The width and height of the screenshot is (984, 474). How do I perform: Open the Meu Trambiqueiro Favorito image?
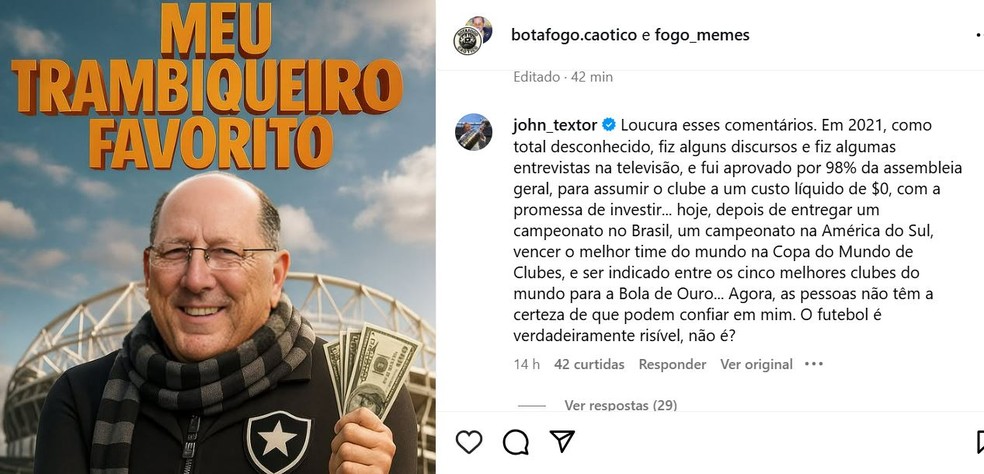pyautogui.click(x=218, y=237)
